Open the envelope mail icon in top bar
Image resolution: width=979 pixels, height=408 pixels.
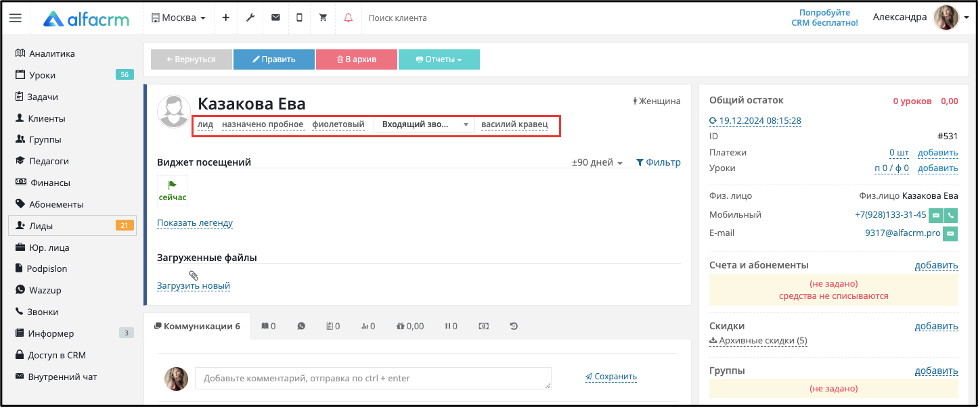(275, 18)
